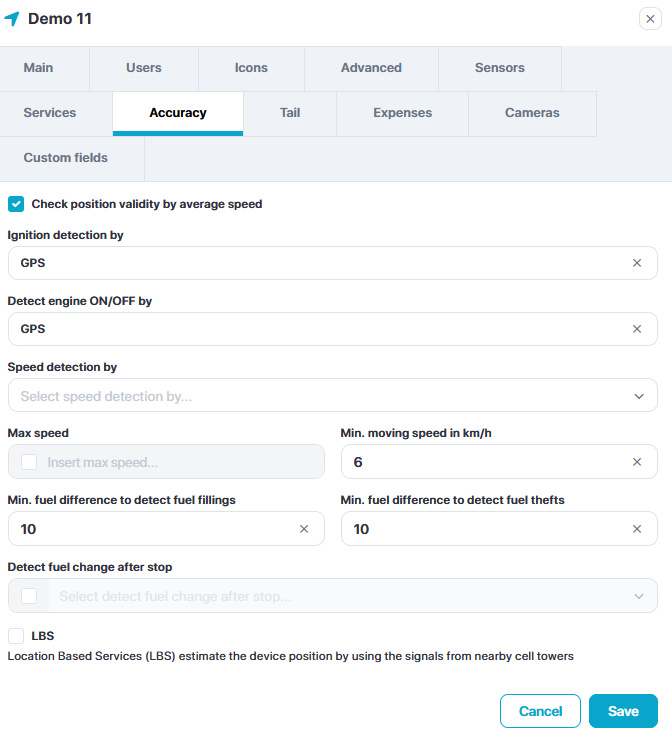Tick the Detect fuel change after stop checkbox

pyautogui.click(x=29, y=596)
